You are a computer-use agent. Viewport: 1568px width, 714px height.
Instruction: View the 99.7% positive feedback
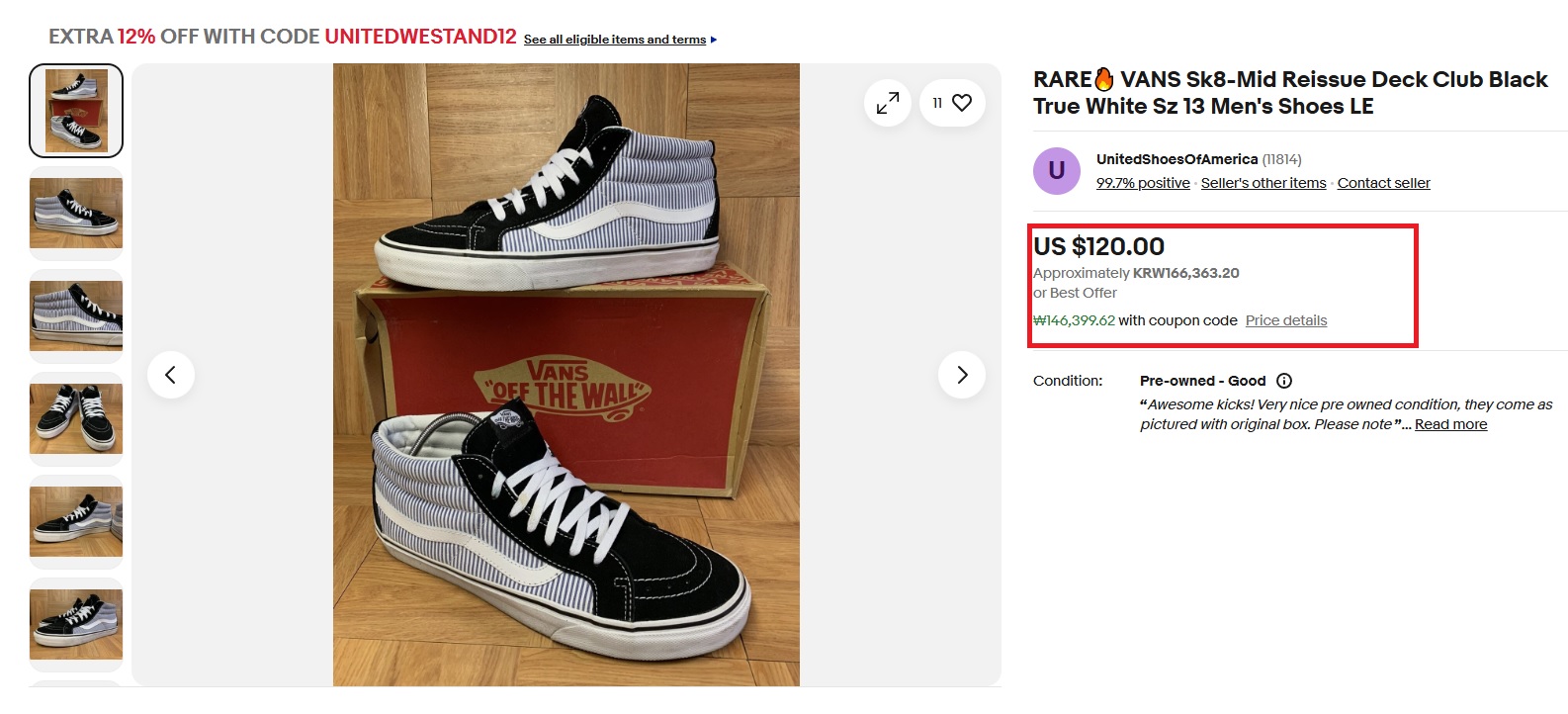1143,183
